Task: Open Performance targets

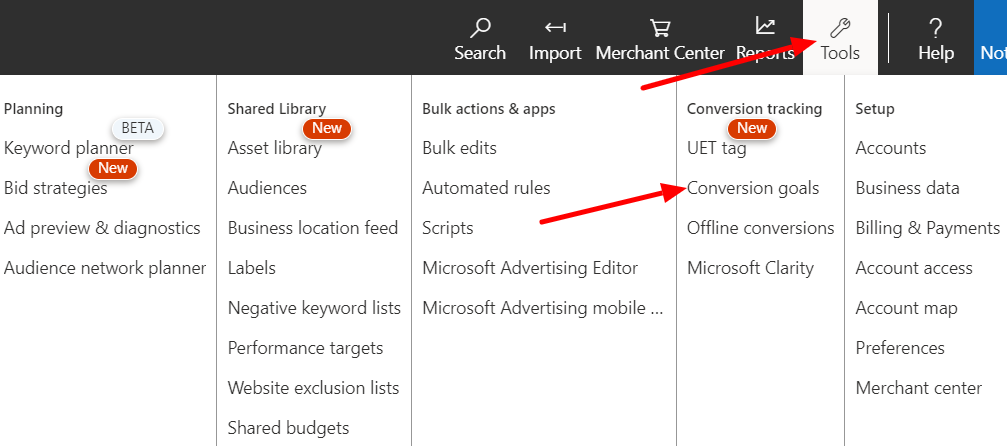Action: 305,348
